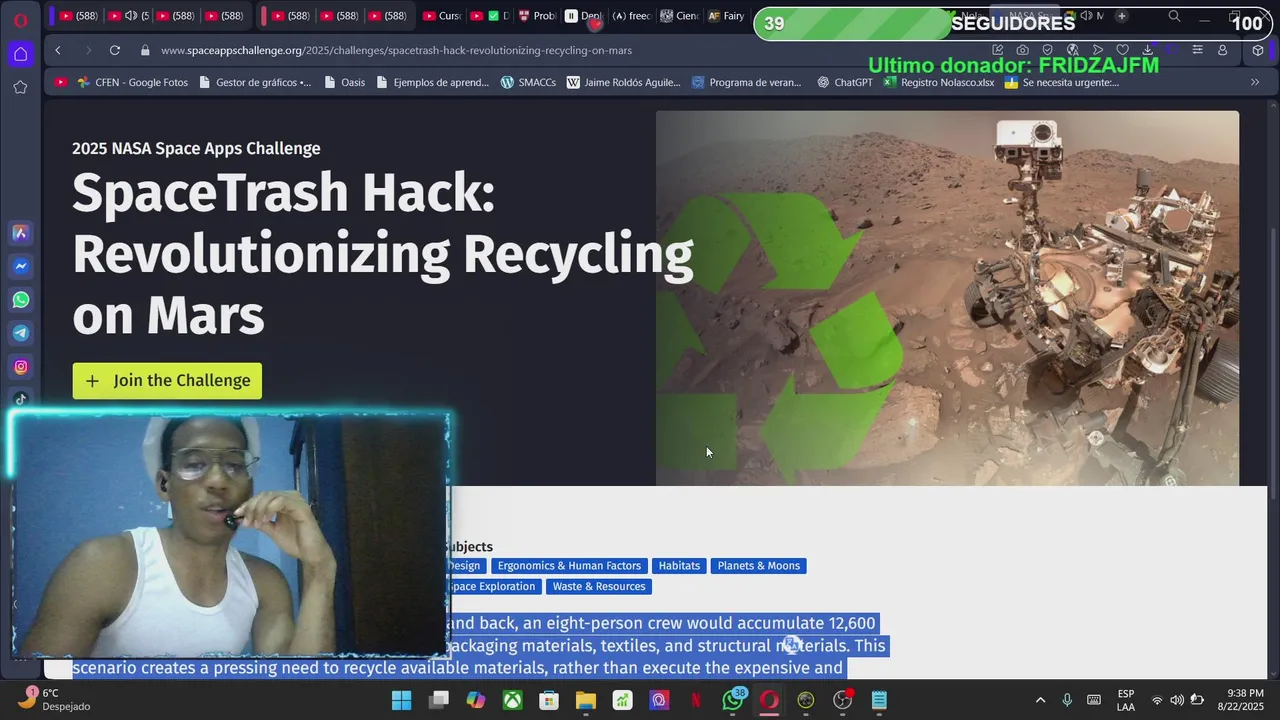The image size is (1280, 720).
Task: Select the Planets & Moons subject tag
Action: pyautogui.click(x=759, y=566)
